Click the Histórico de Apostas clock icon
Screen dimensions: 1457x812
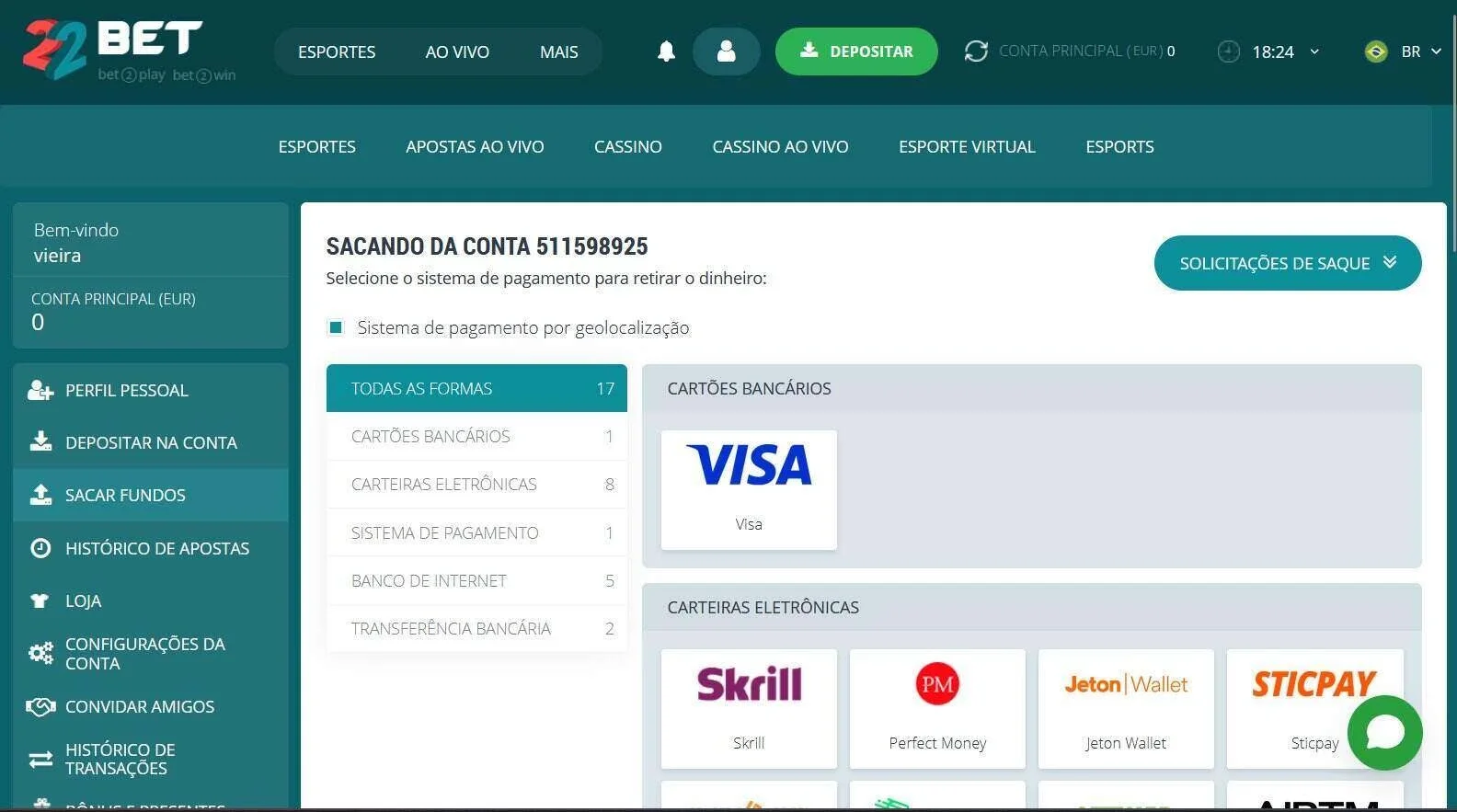[x=40, y=548]
